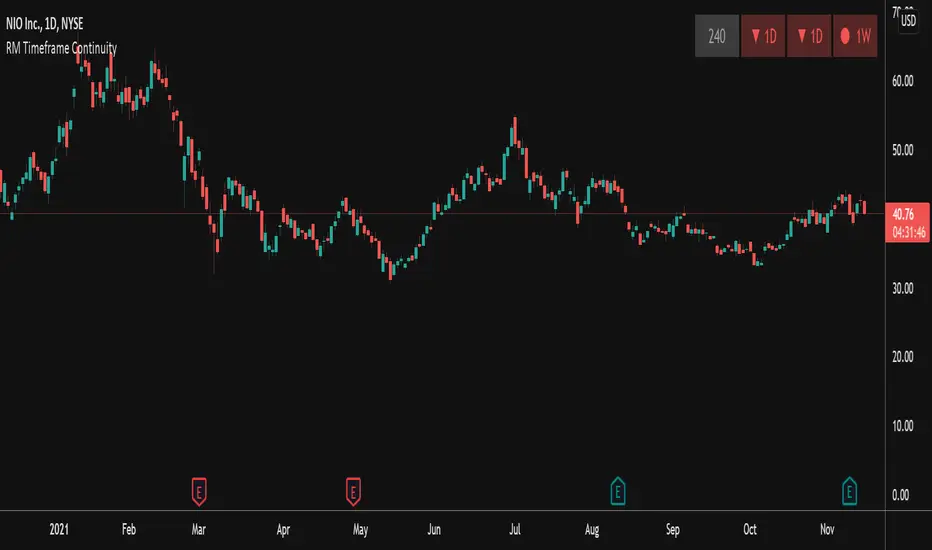Click the current price label 40.76

(903, 215)
